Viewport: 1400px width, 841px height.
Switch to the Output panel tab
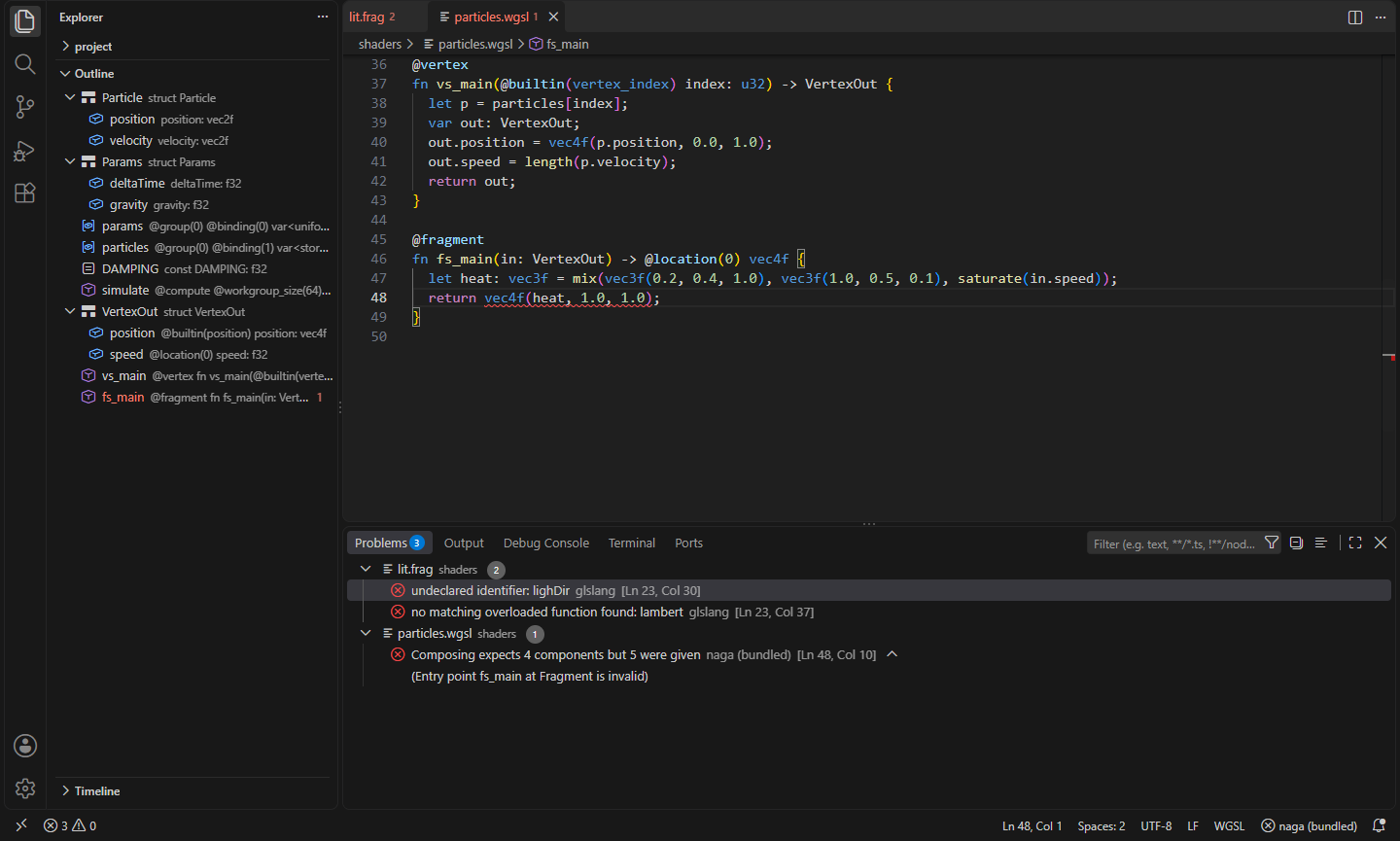point(464,543)
